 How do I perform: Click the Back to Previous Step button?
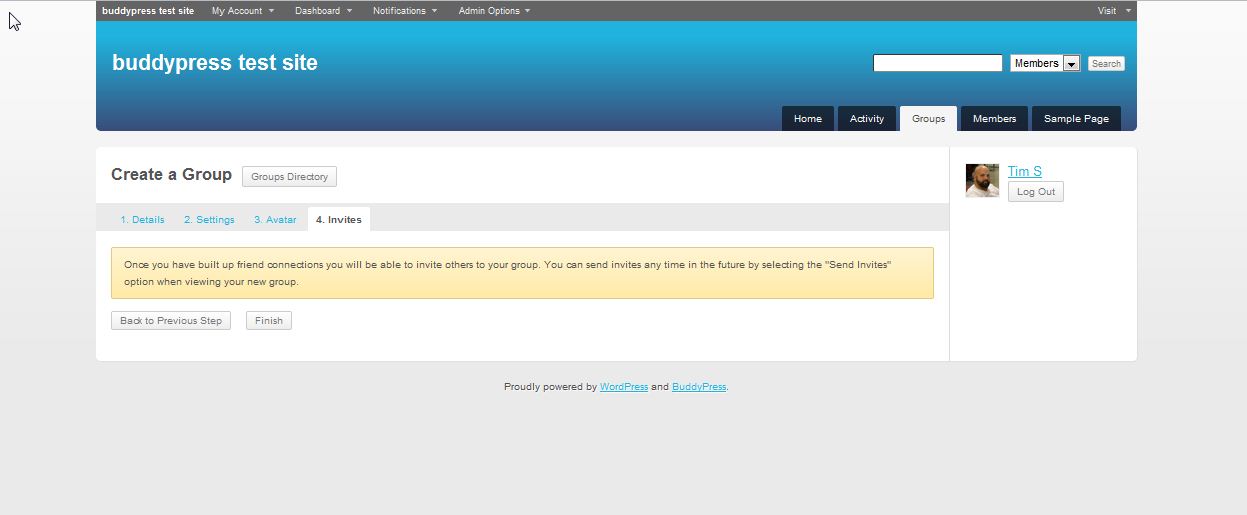tap(171, 321)
